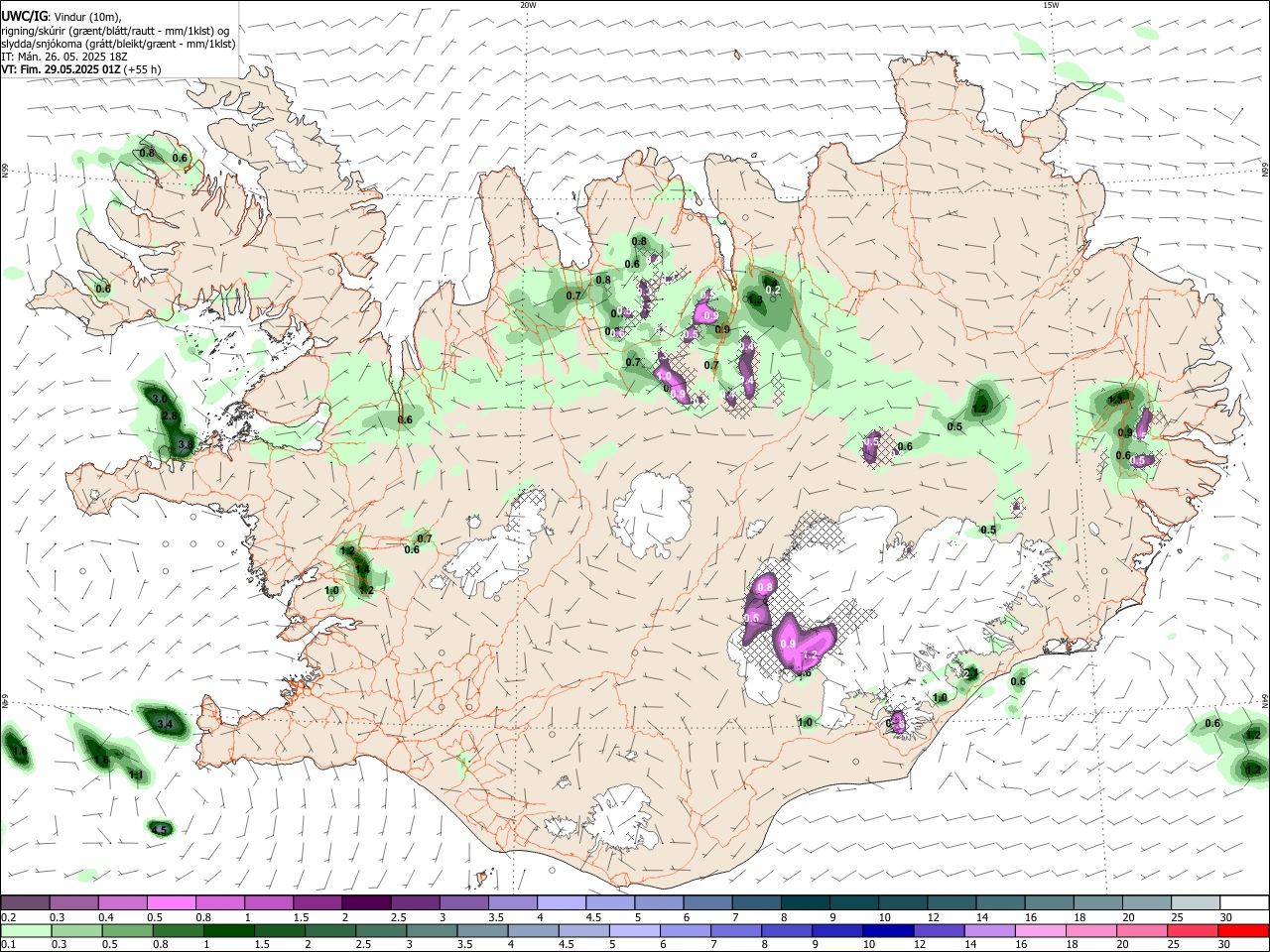Image resolution: width=1270 pixels, height=952 pixels.
Task: Click the 1–1.5 swatch in the snow scale
Action: click(269, 902)
